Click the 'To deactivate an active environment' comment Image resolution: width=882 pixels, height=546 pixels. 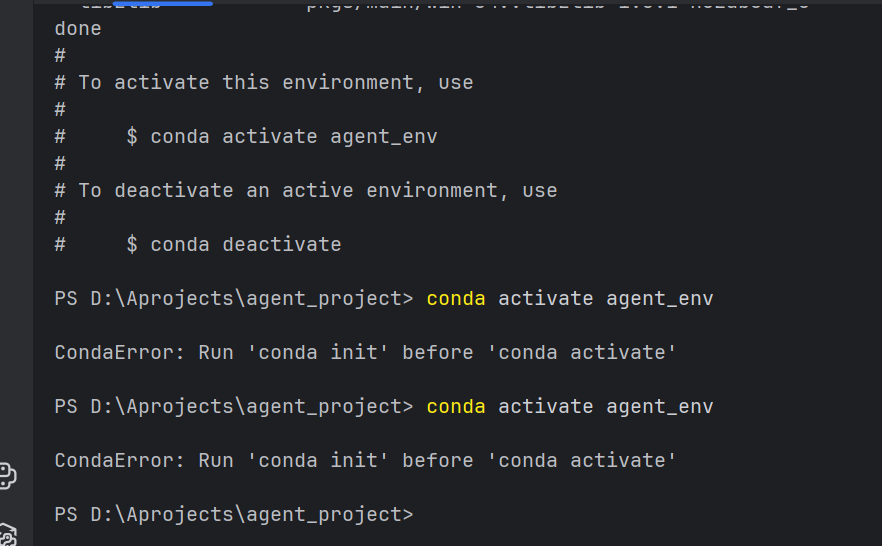[x=288, y=191]
